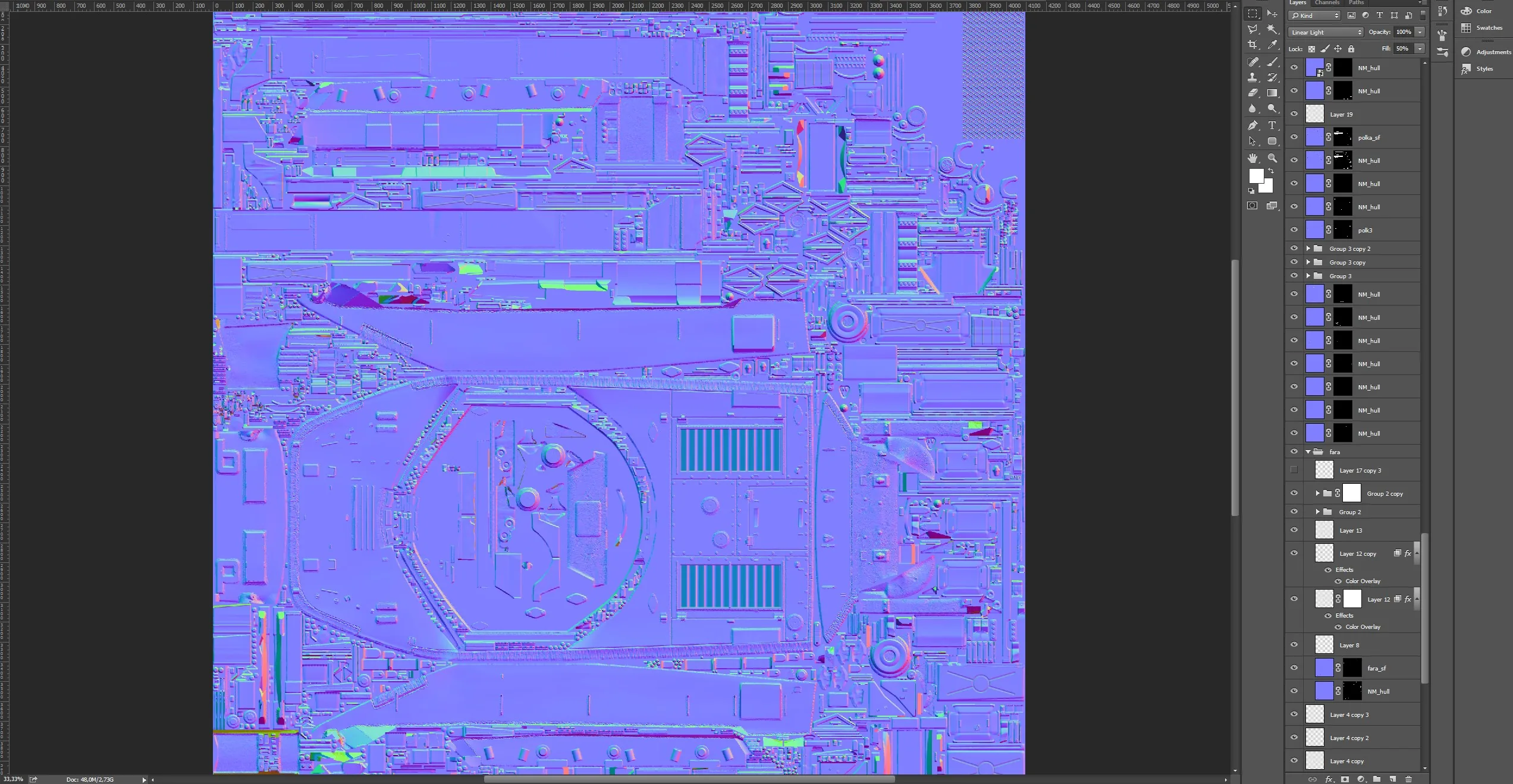This screenshot has width=1513, height=784.
Task: Select the Eraser tool
Action: [1253, 93]
